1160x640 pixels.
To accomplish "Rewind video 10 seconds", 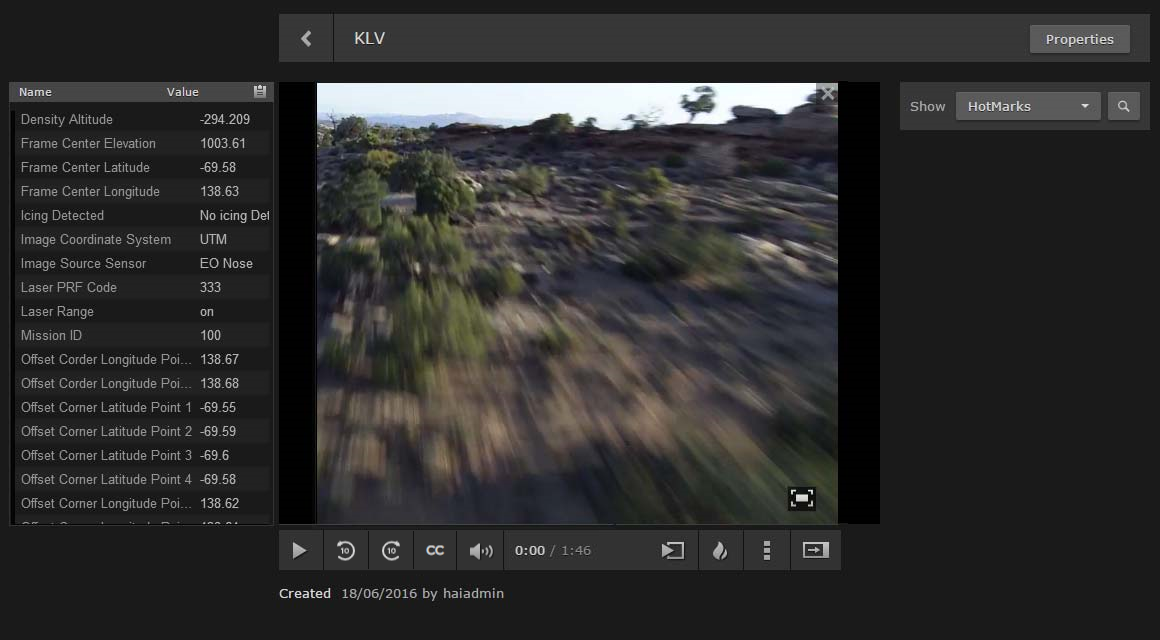I will click(345, 550).
